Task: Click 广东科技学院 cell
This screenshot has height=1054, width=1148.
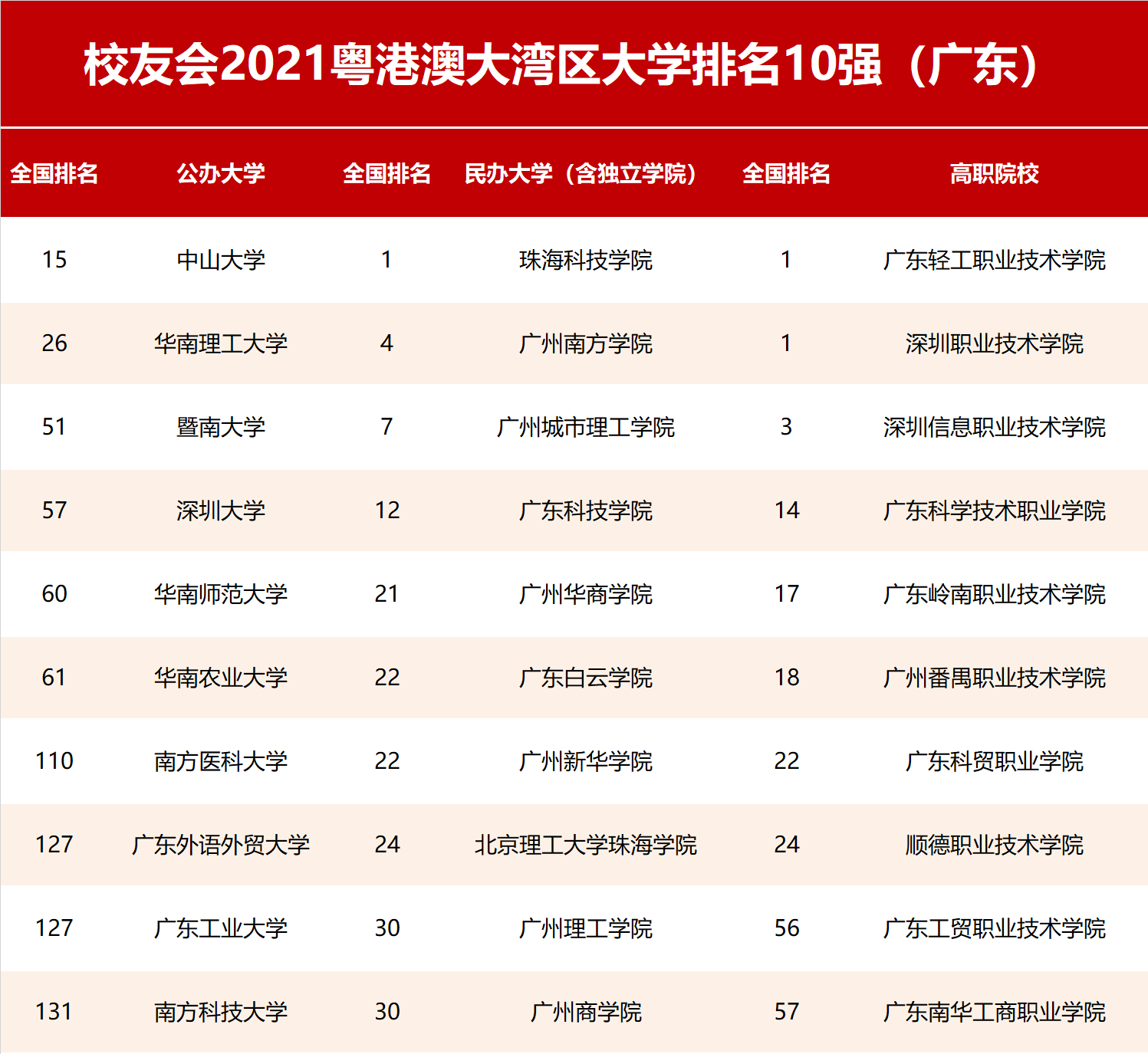Action: (585, 511)
